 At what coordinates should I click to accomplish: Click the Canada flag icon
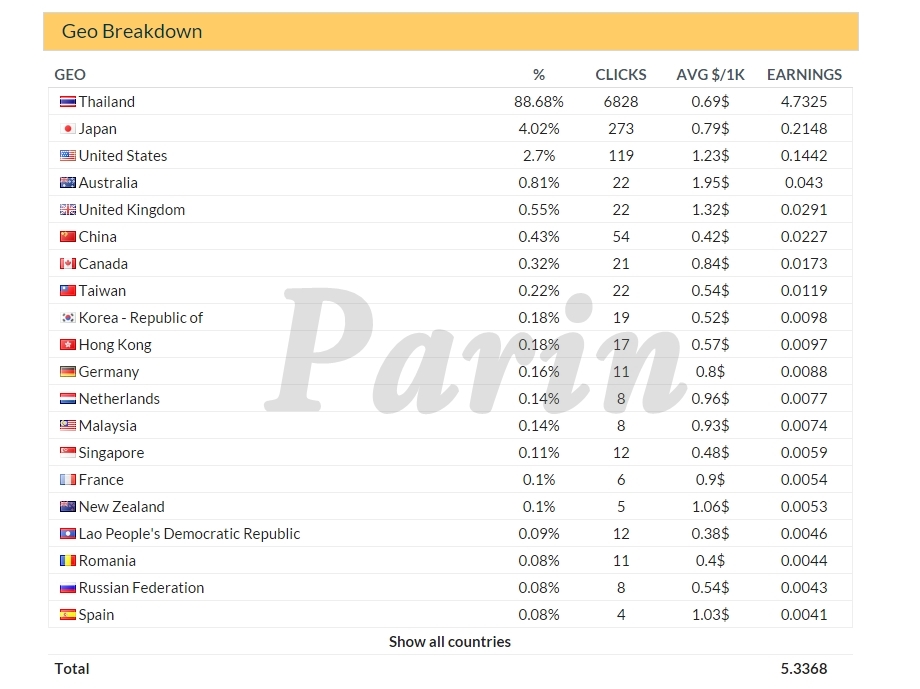point(68,264)
